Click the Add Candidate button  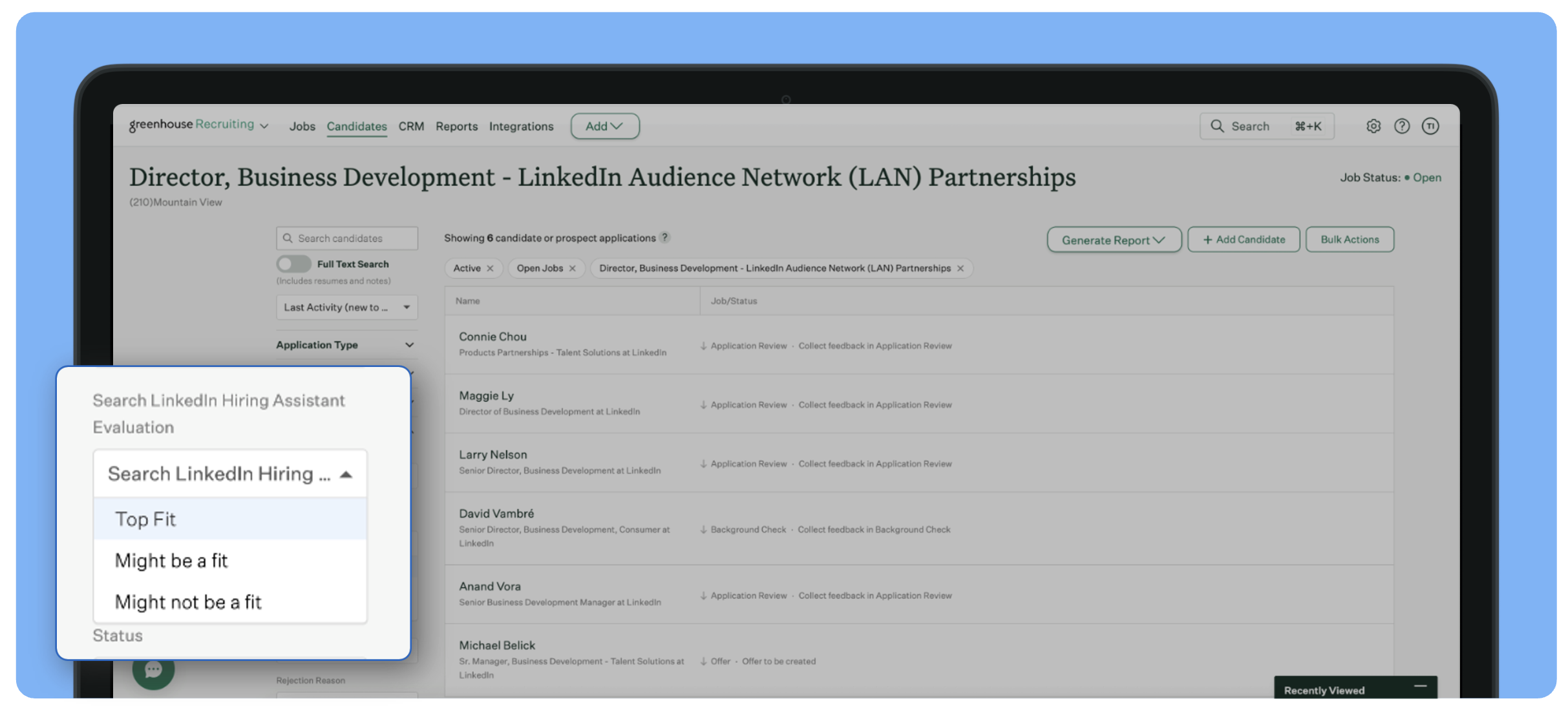point(1244,240)
